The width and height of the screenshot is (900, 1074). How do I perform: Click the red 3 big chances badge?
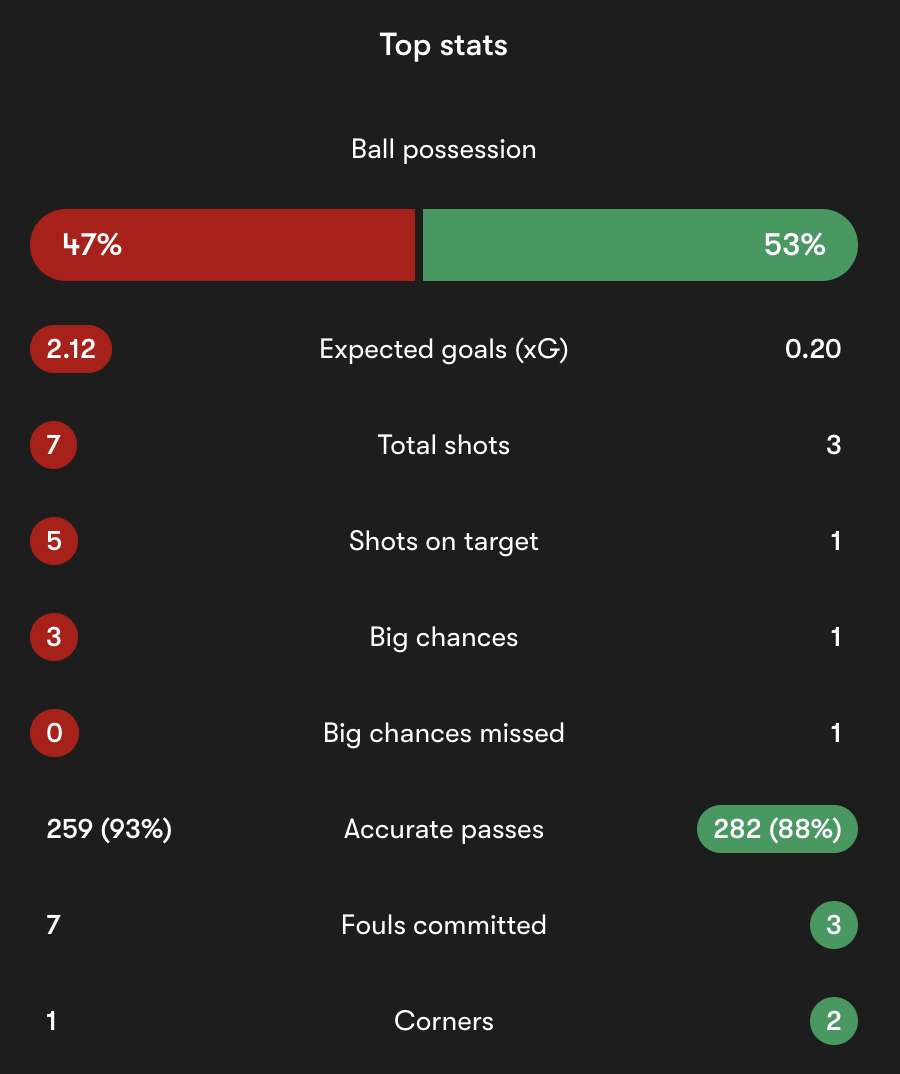(54, 637)
